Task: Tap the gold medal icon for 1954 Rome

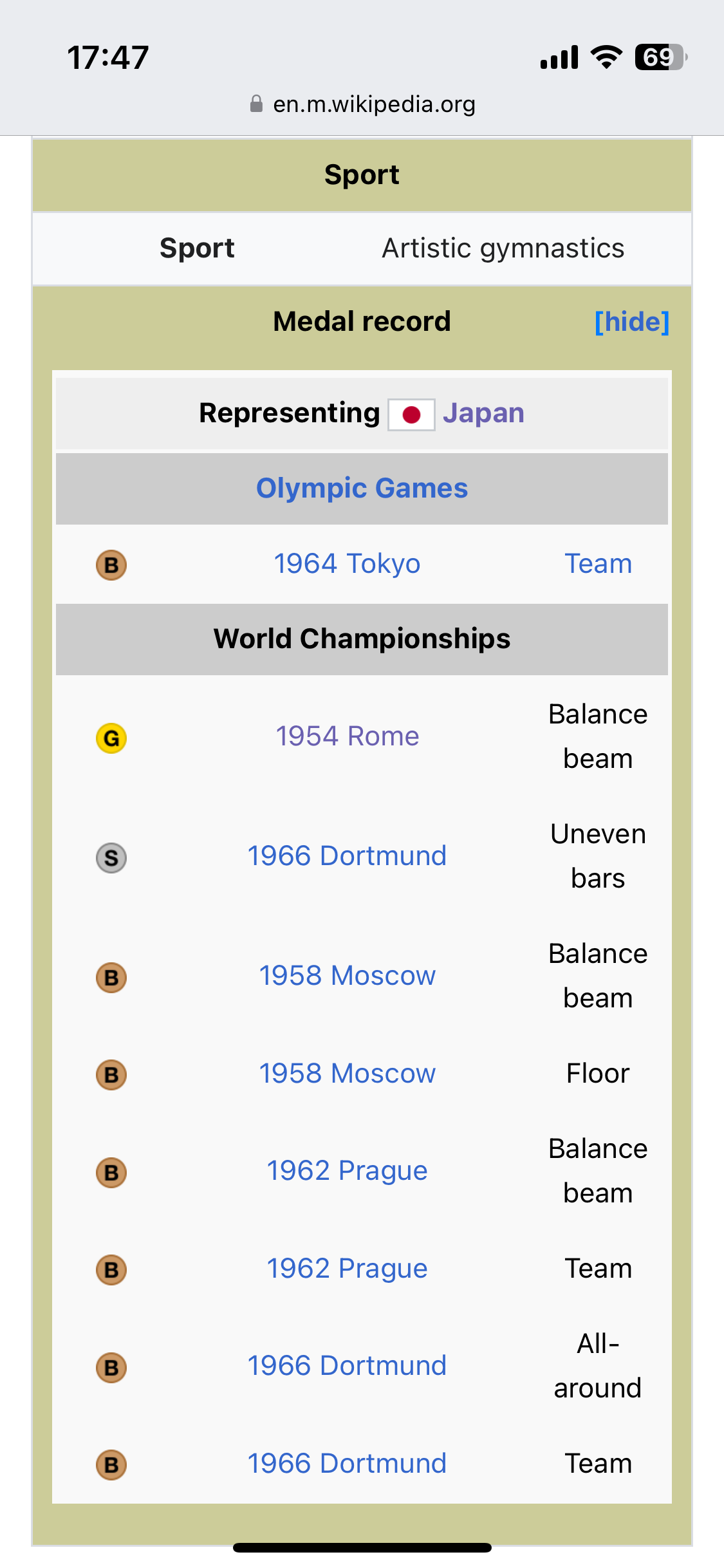Action: pos(111,738)
